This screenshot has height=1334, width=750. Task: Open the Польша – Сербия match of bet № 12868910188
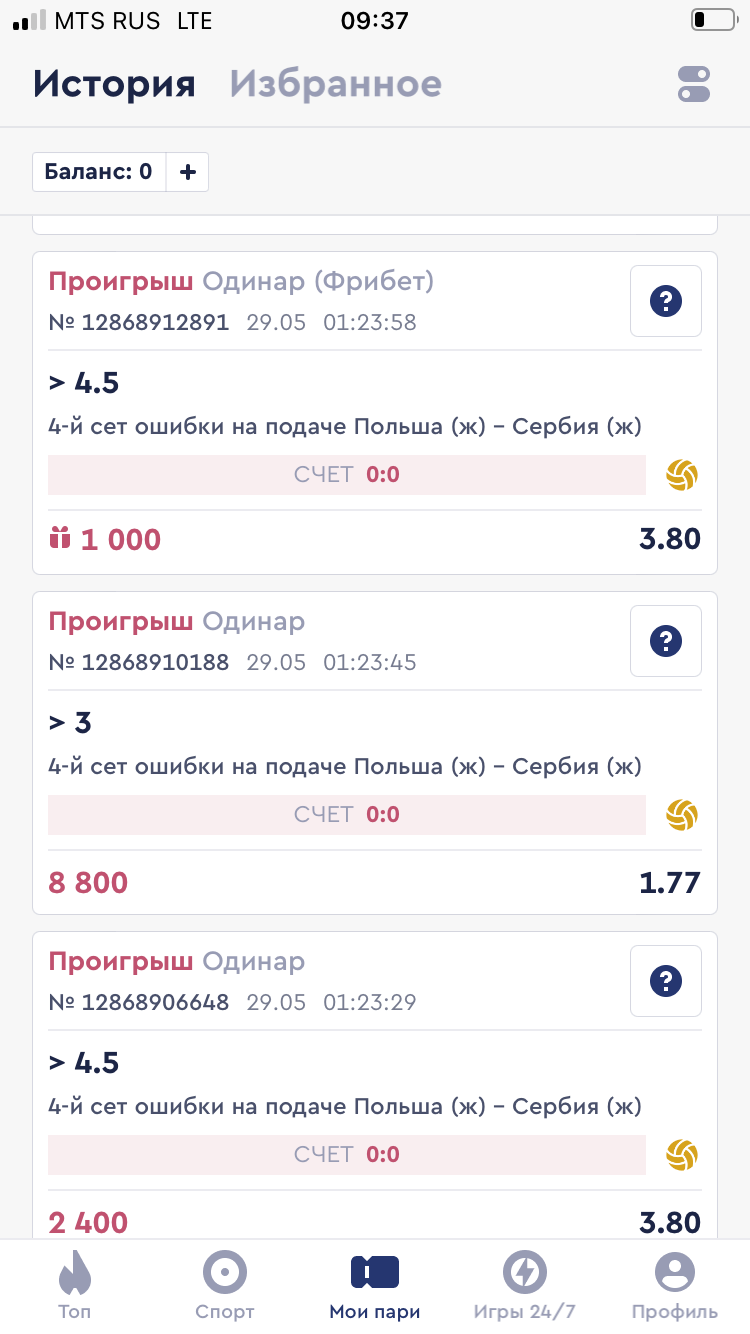click(344, 767)
